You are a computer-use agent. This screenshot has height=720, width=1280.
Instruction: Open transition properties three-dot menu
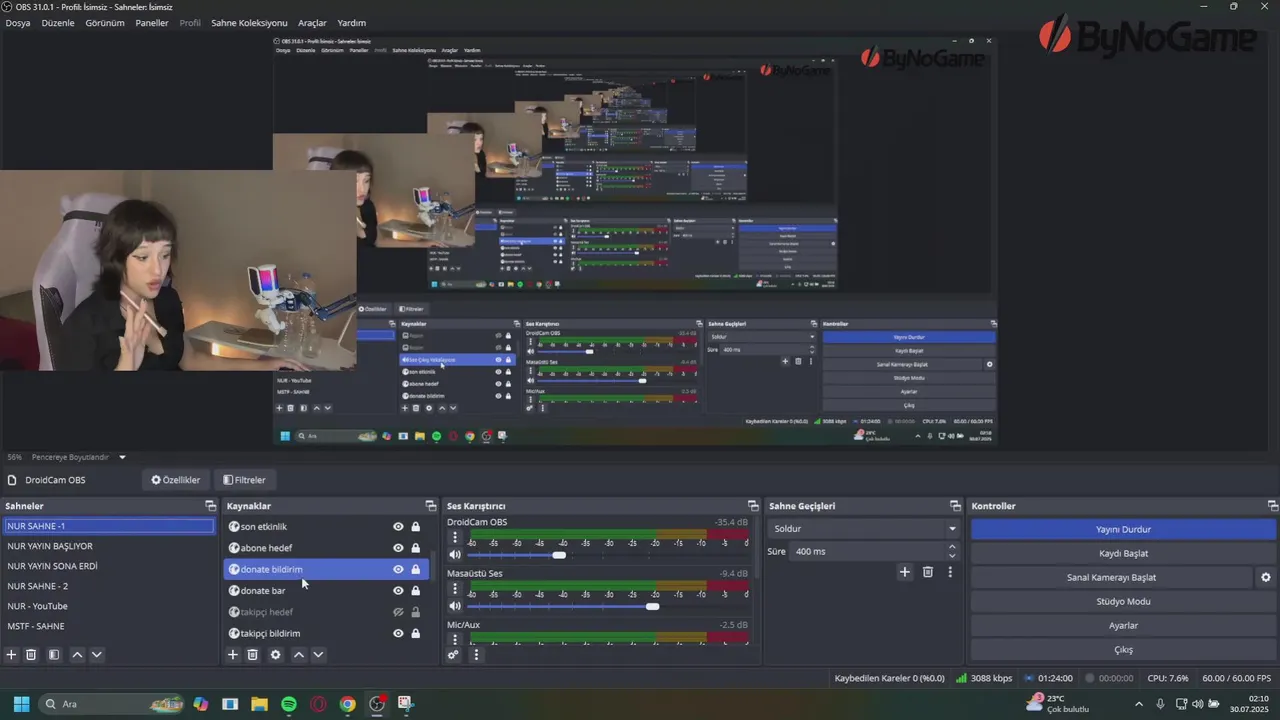[x=950, y=572]
